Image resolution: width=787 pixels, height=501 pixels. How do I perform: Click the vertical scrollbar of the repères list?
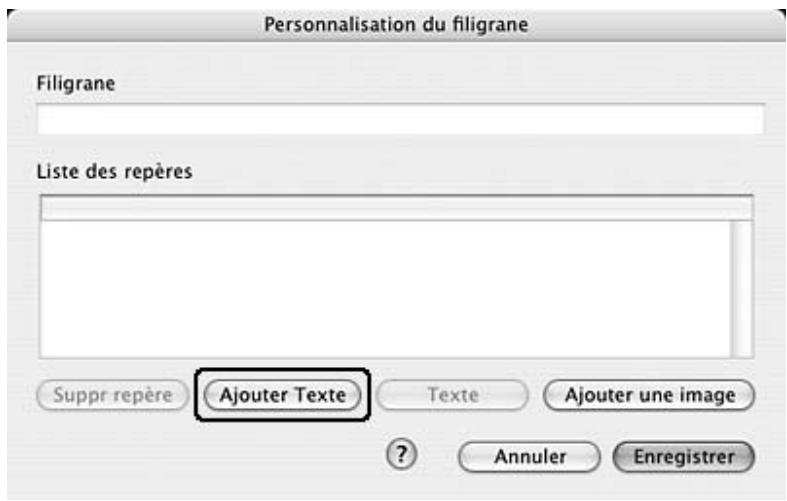[742, 289]
